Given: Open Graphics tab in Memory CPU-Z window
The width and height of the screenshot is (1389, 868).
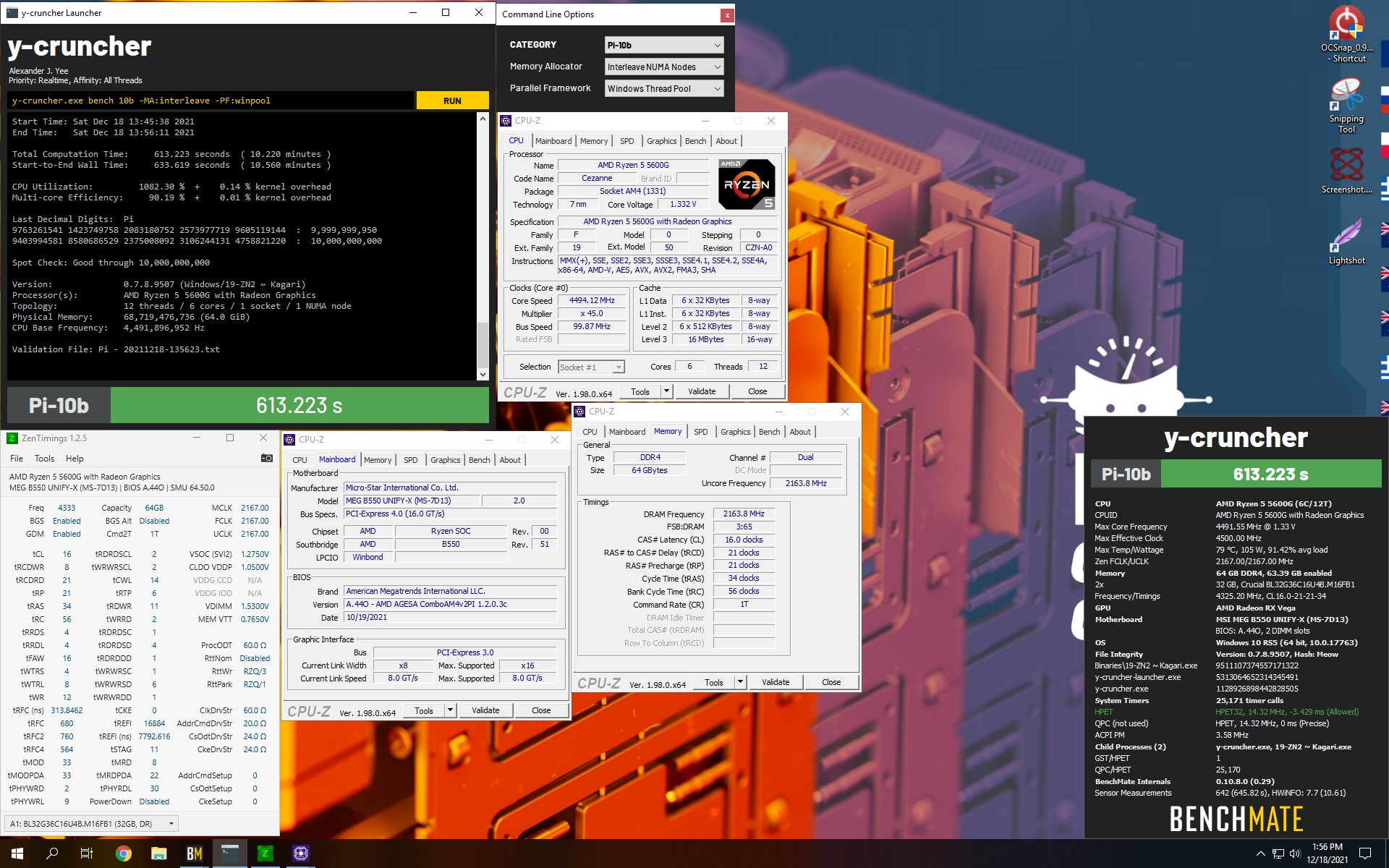Looking at the screenshot, I should (736, 432).
